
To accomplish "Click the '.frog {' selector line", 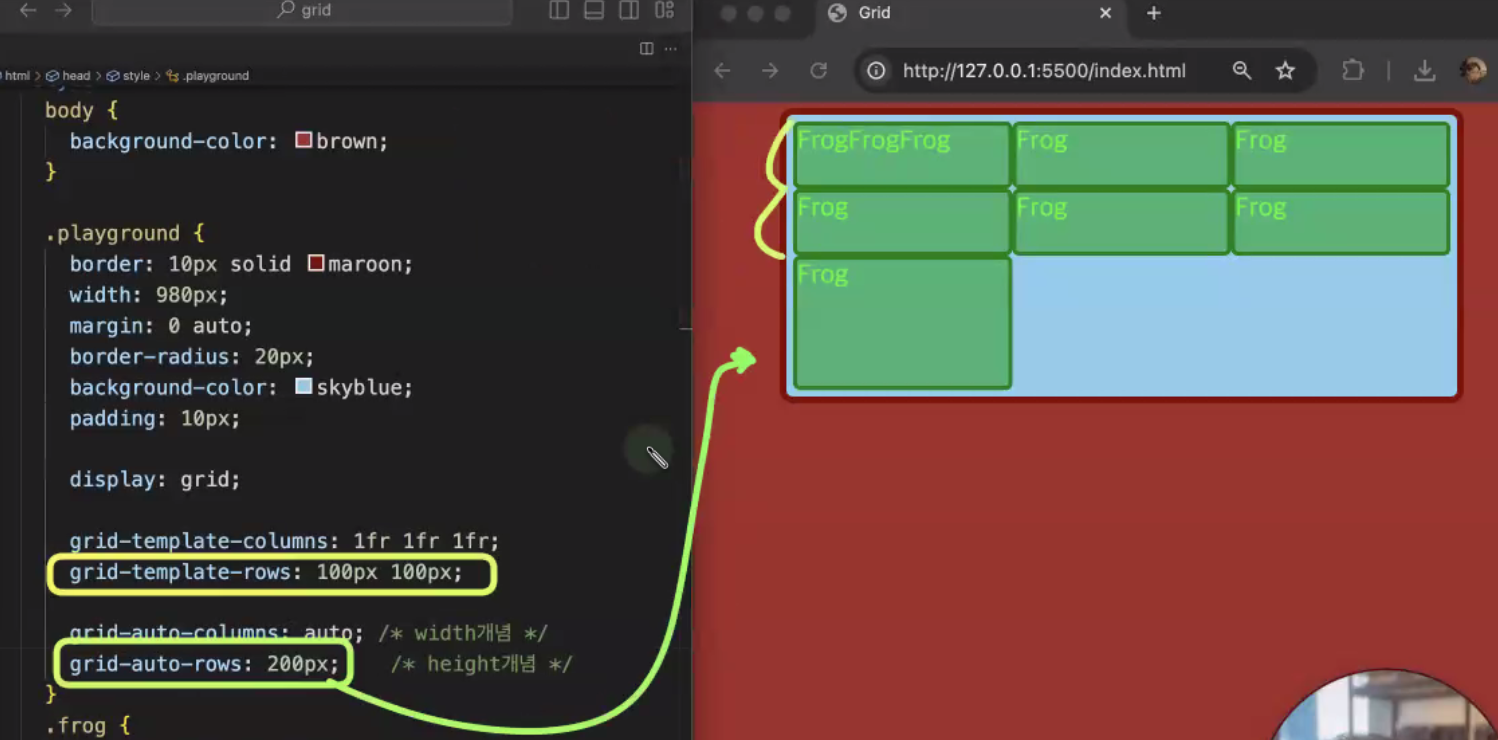I will point(88,725).
